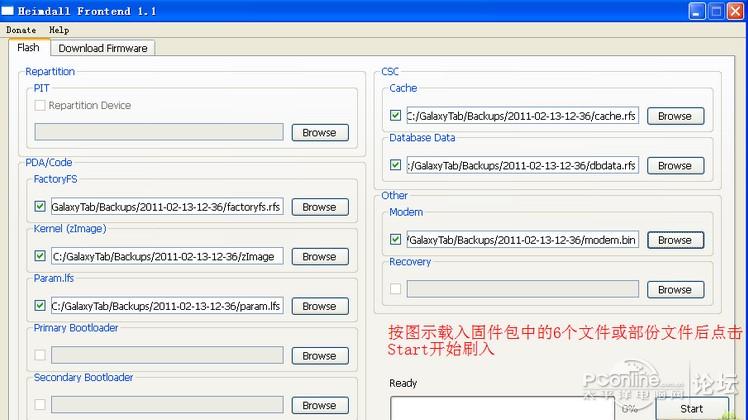Enable the Secondary Bootloader checkbox
The image size is (748, 420).
(x=40, y=405)
